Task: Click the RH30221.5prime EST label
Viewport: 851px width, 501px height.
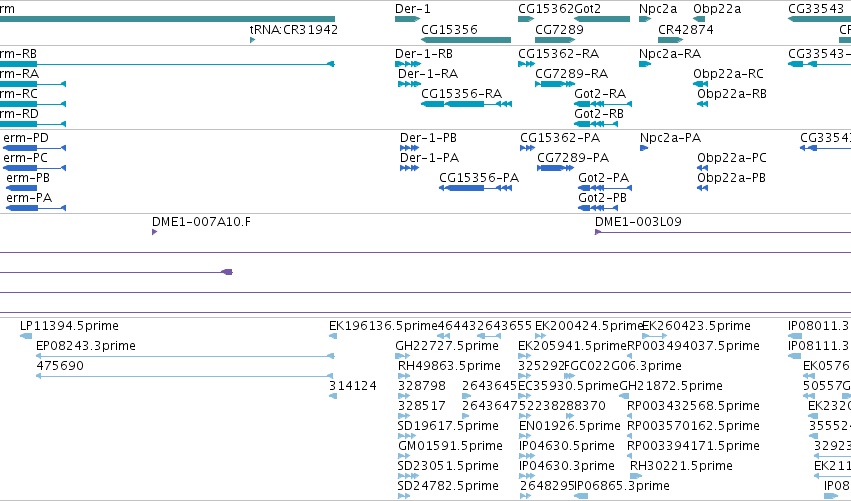Action: pyautogui.click(x=681, y=466)
